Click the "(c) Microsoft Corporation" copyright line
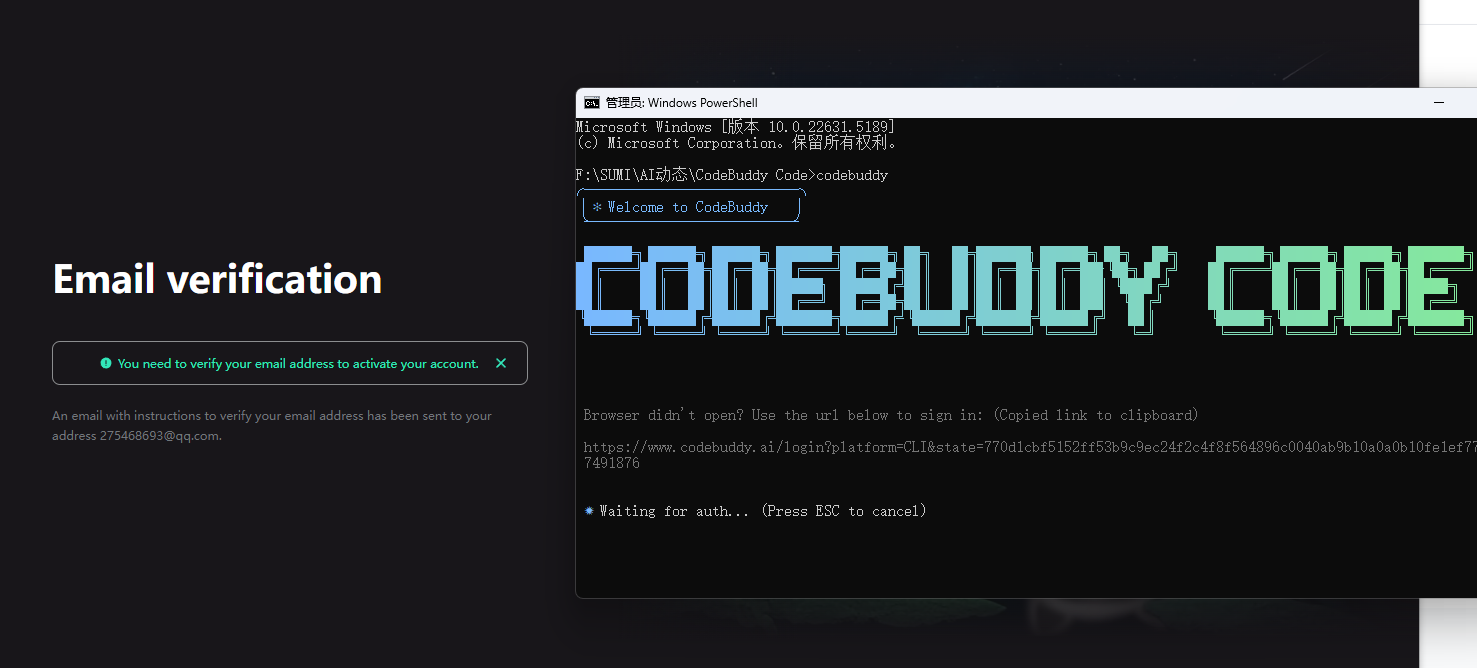Screen dimensions: 1477x668 point(737,143)
